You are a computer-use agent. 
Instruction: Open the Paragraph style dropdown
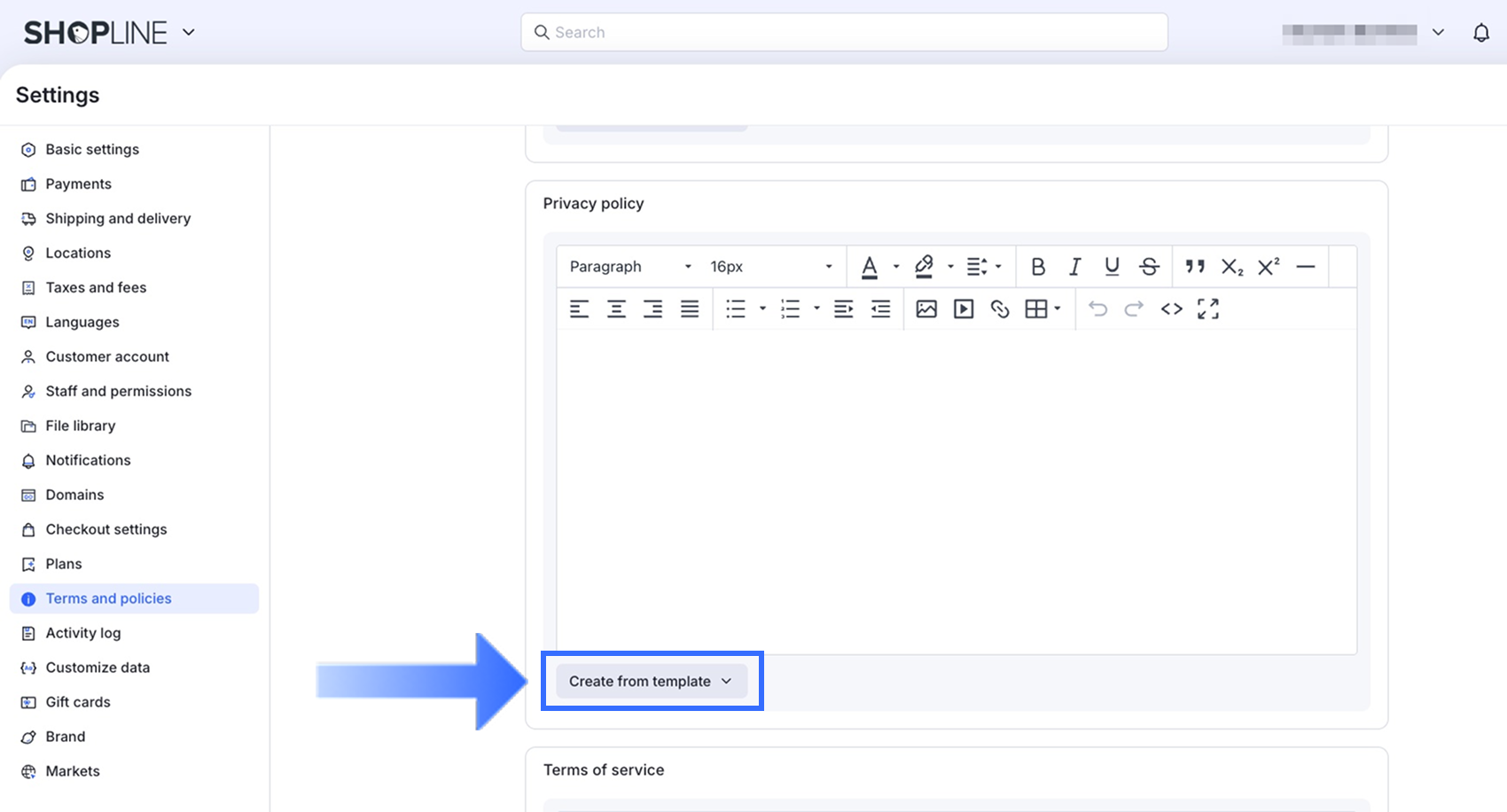click(630, 267)
